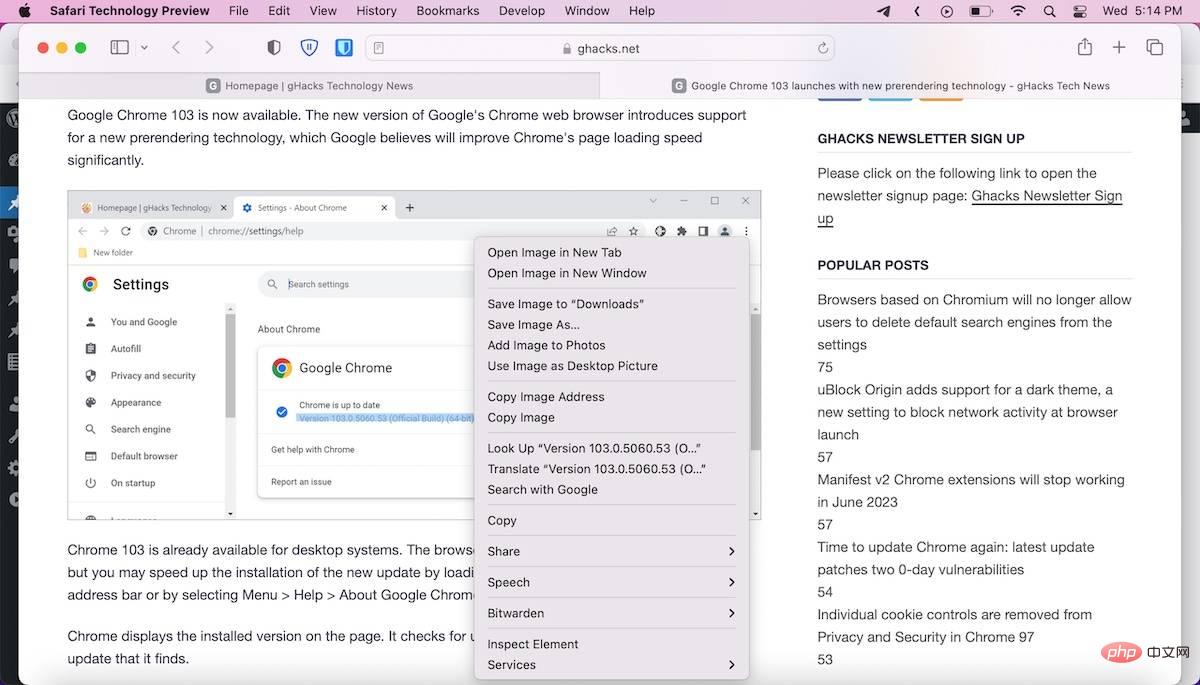The height and width of the screenshot is (685, 1200).
Task: Choose Open Image in New Tab
Action: [611, 252]
